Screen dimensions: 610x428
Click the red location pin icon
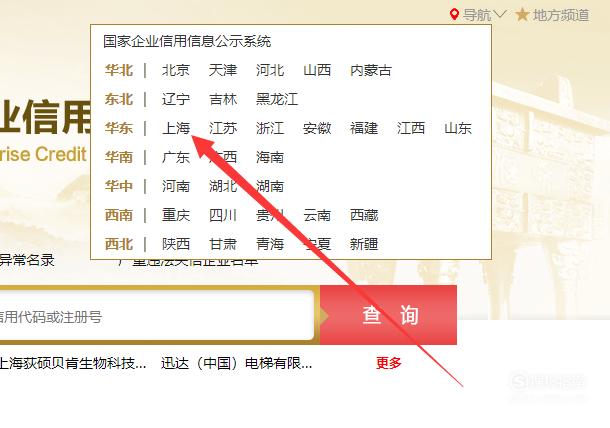pos(454,14)
